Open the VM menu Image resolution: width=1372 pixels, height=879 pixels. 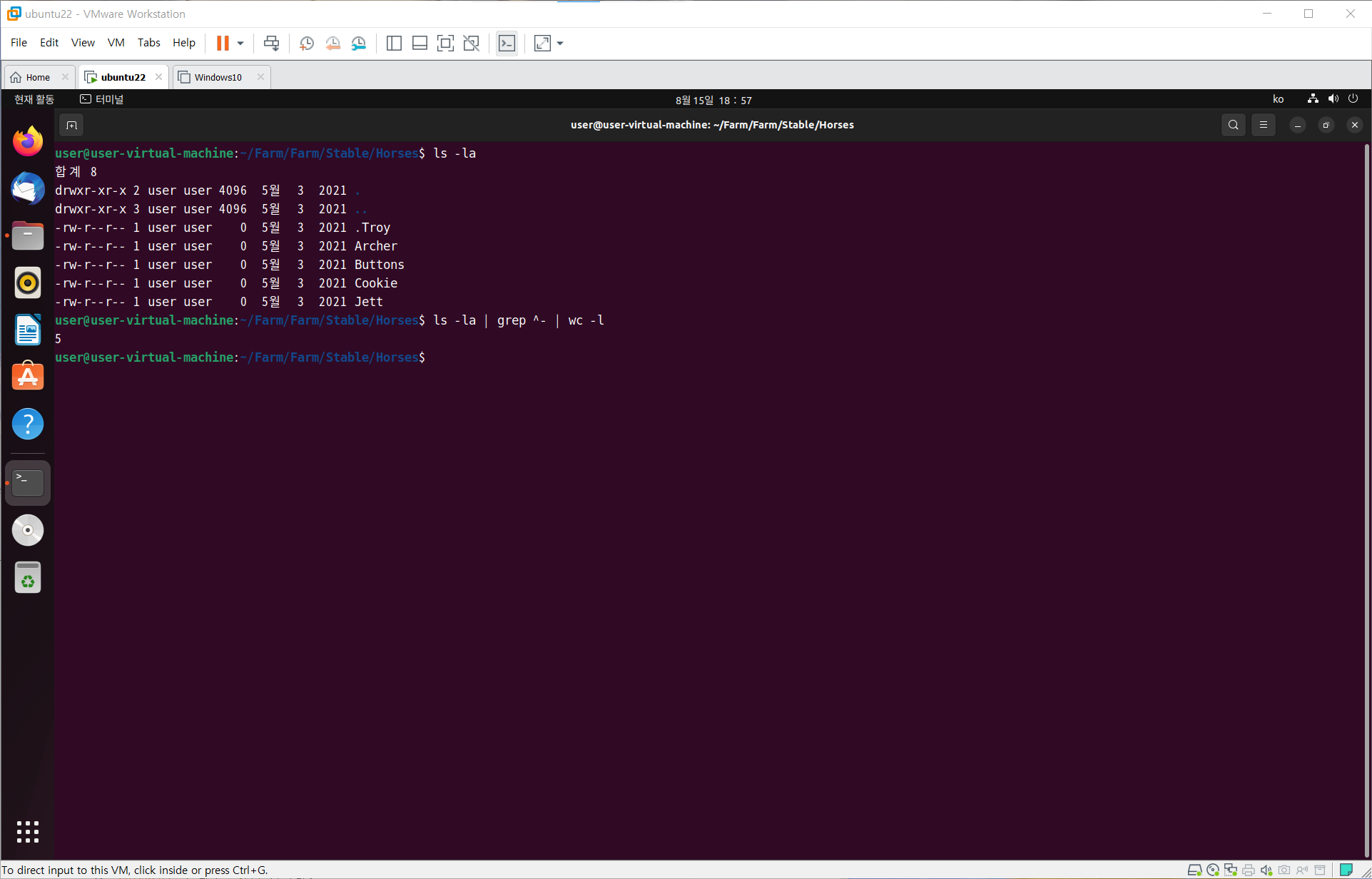pos(116,43)
